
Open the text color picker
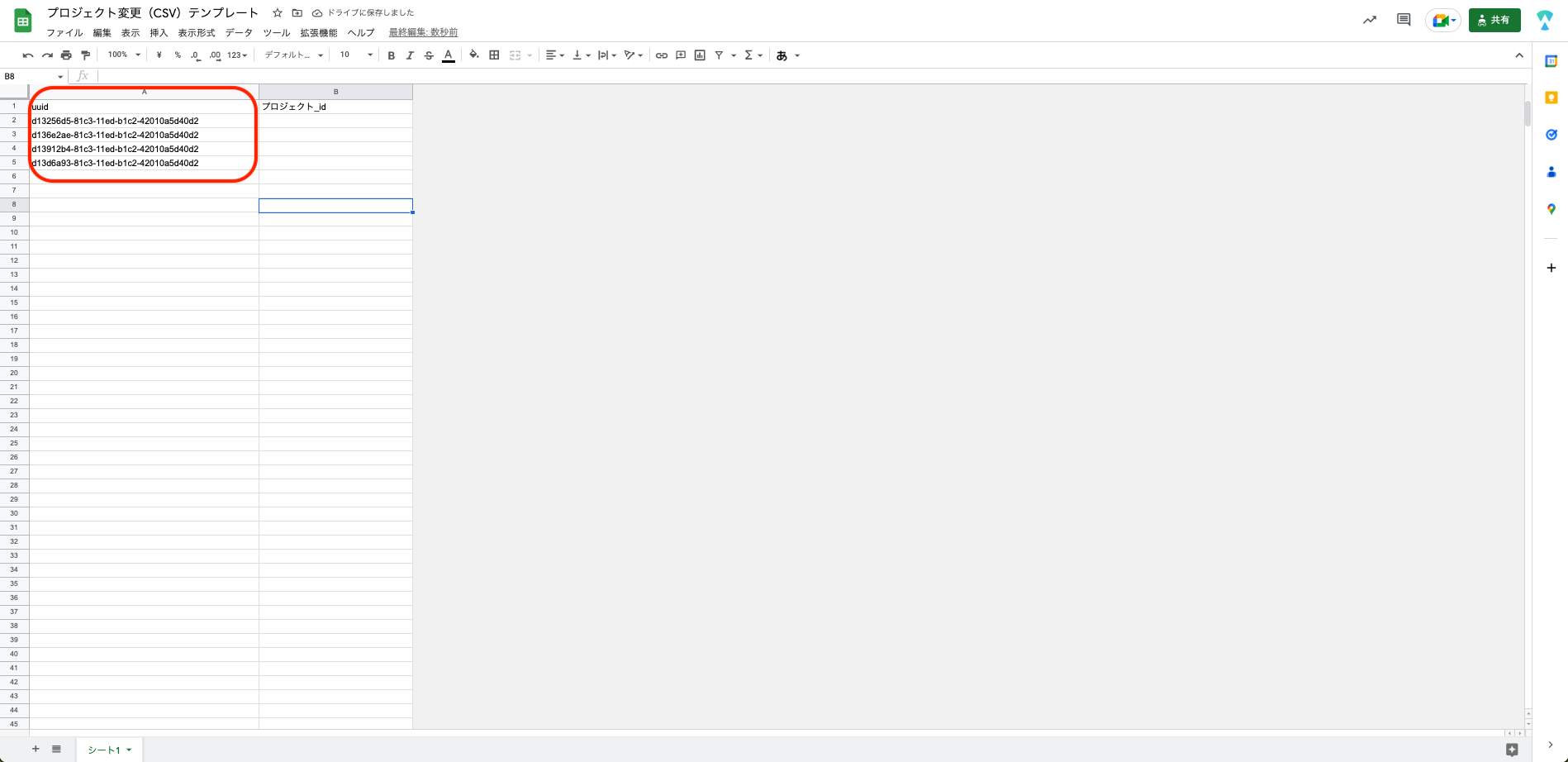click(449, 55)
